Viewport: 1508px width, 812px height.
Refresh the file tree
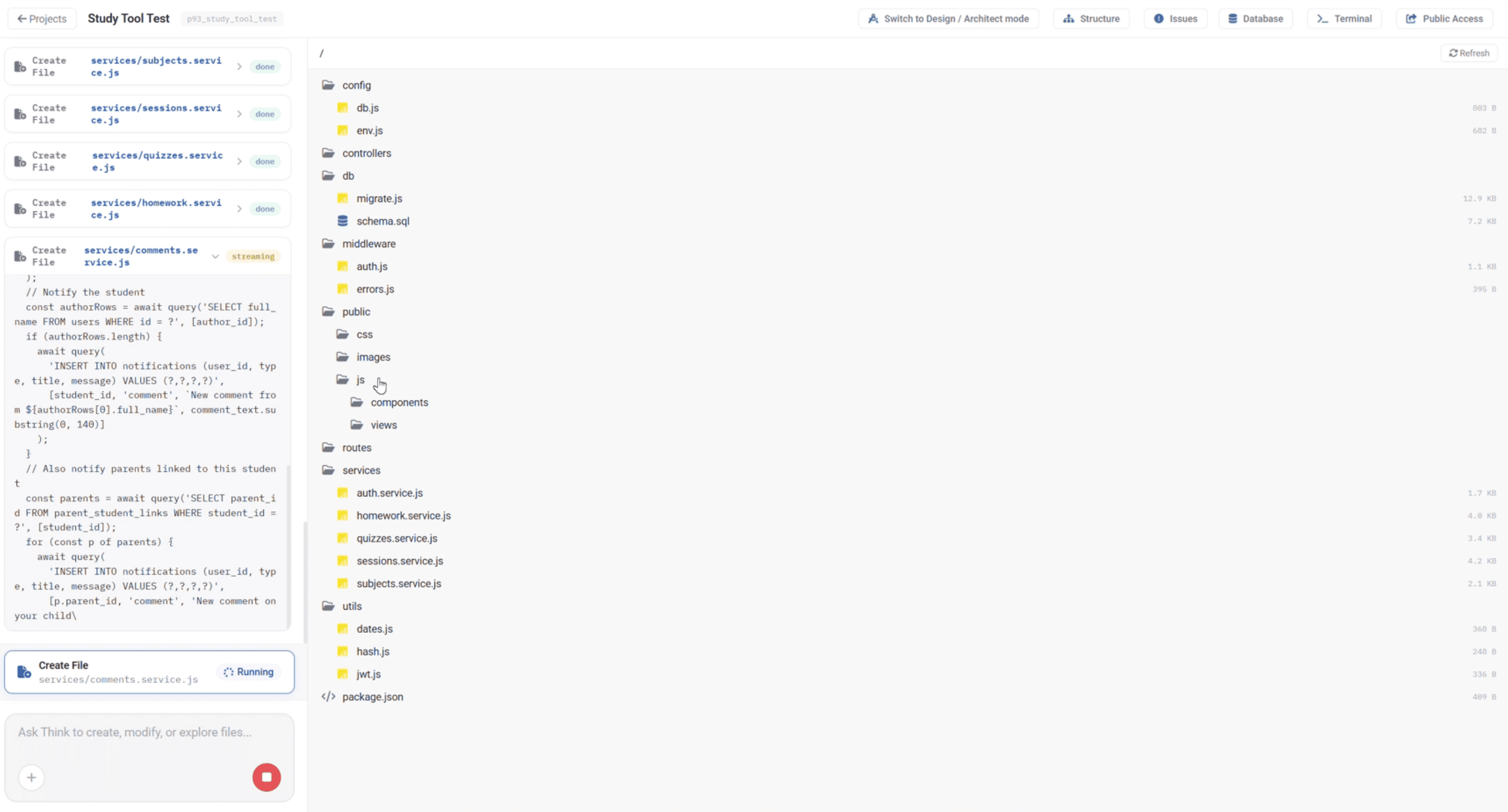click(1469, 53)
